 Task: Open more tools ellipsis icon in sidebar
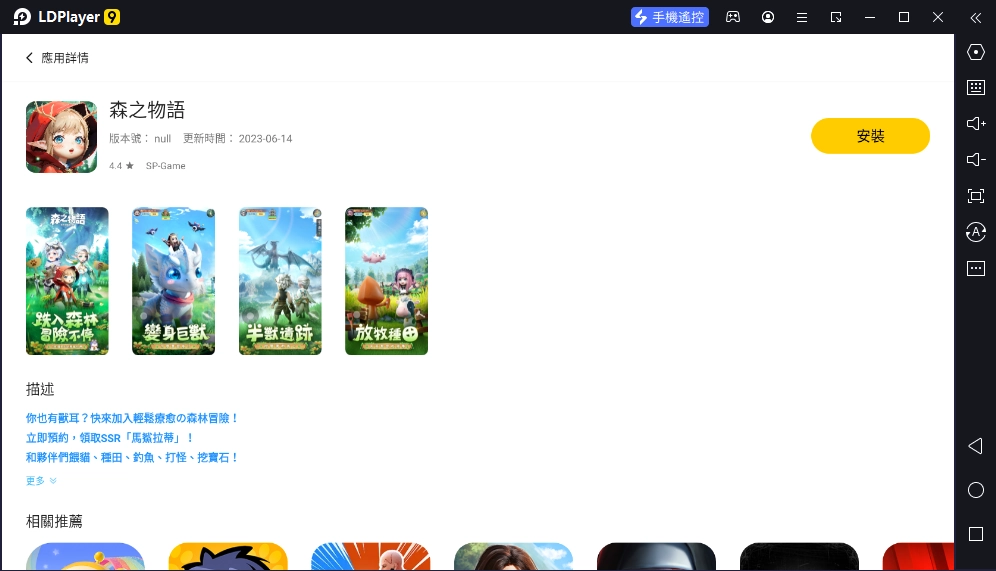(976, 268)
